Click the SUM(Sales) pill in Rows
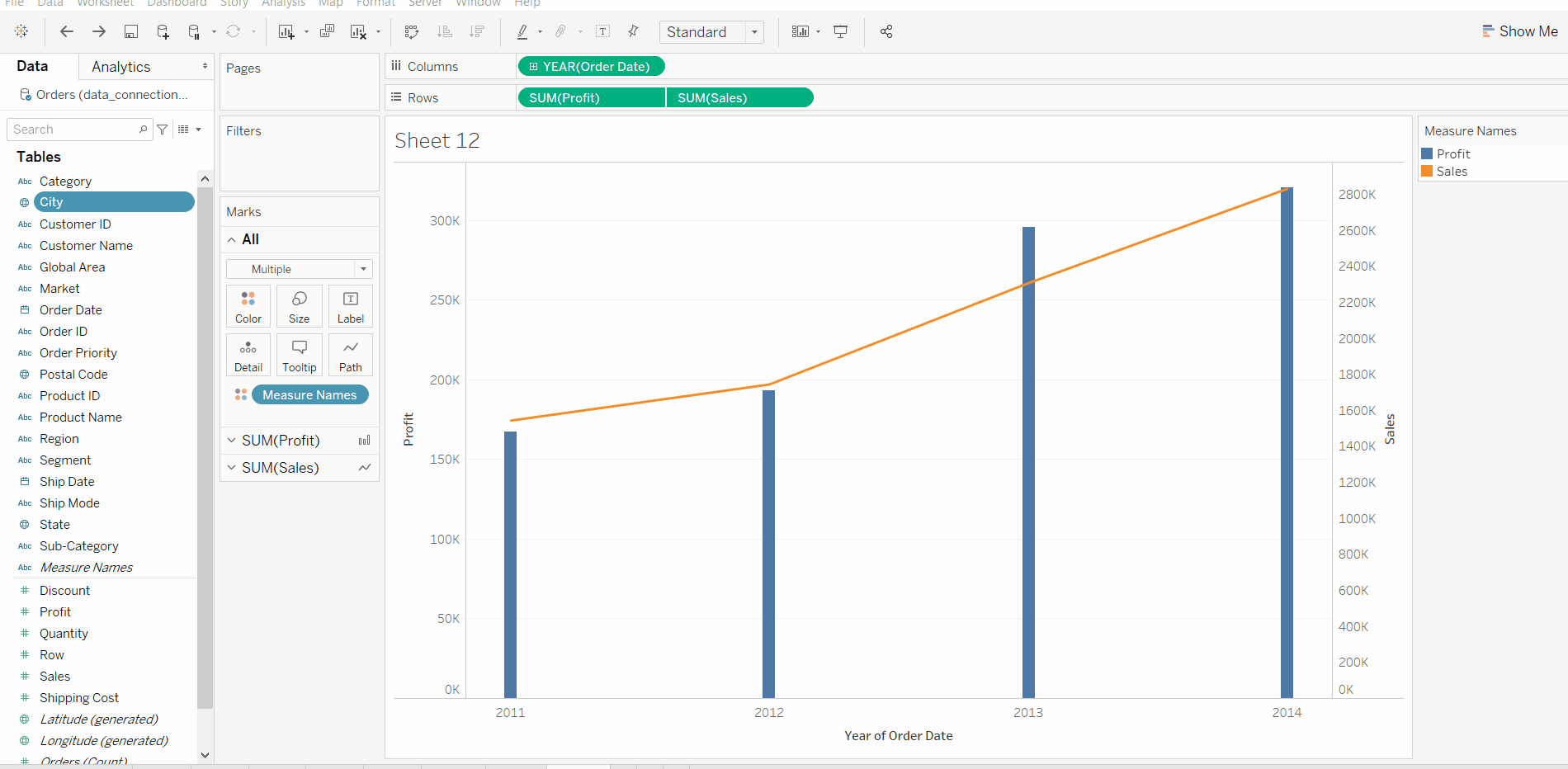Screen dimensions: 1568x769 coord(739,98)
